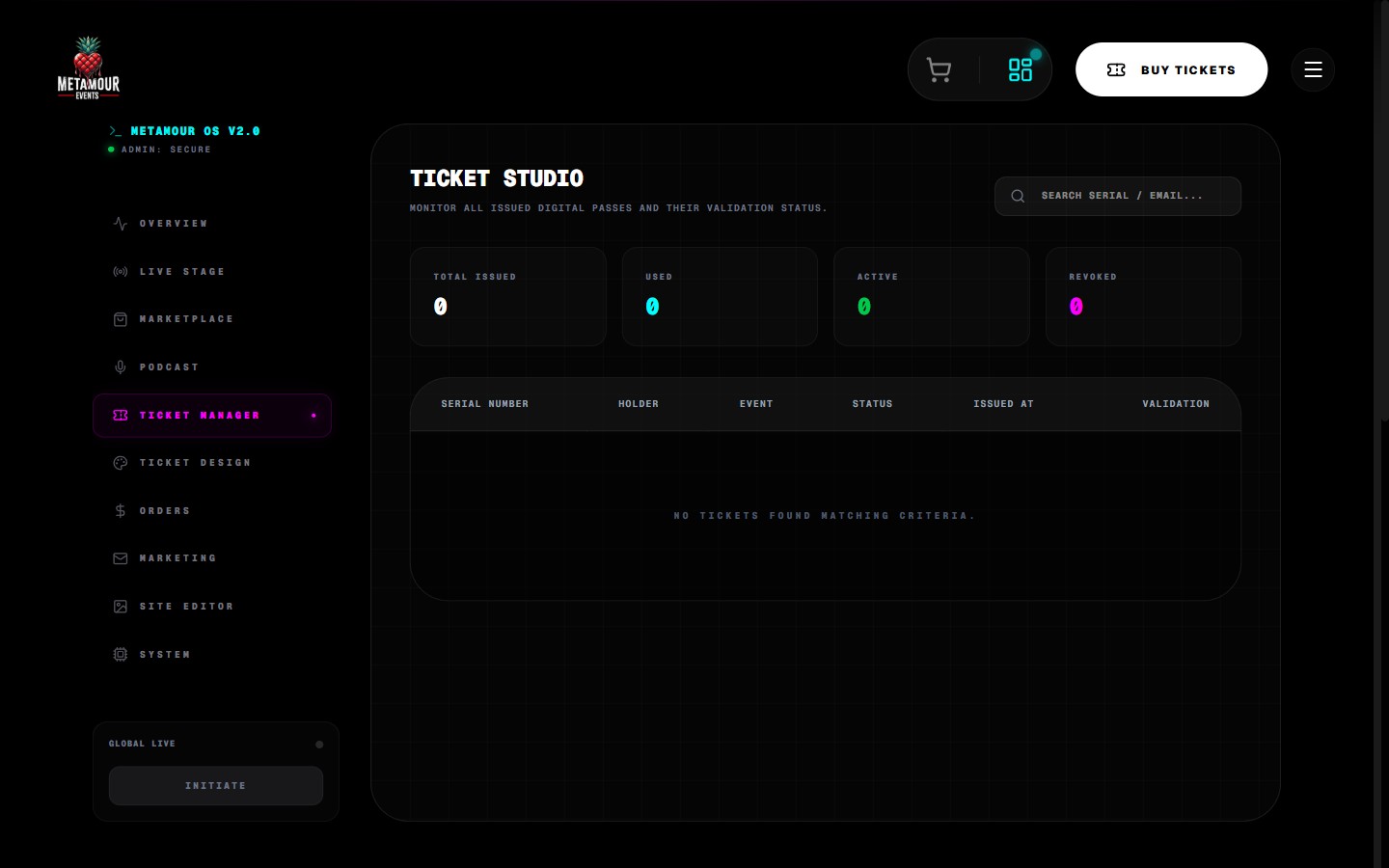
Task: Click the Holder column header
Action: (639, 404)
